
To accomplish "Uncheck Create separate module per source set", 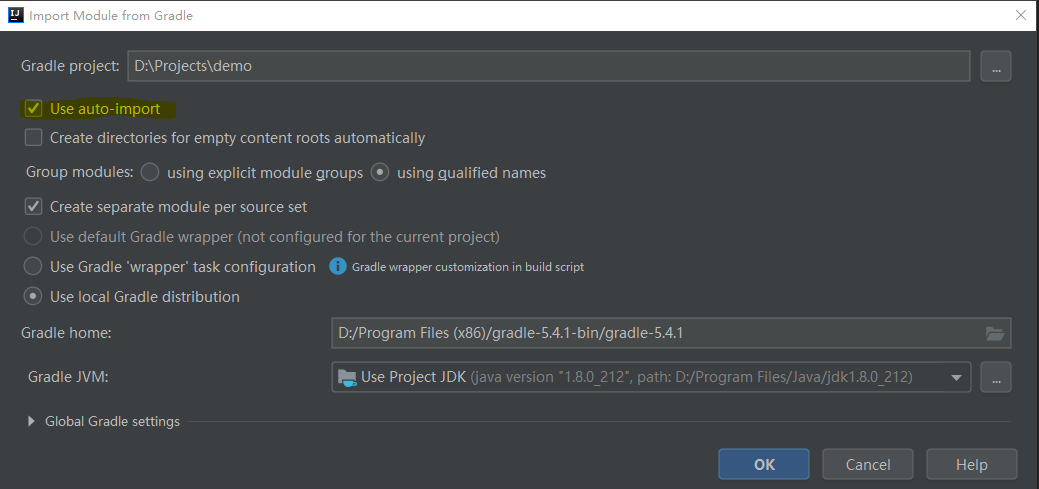I will [x=33, y=207].
